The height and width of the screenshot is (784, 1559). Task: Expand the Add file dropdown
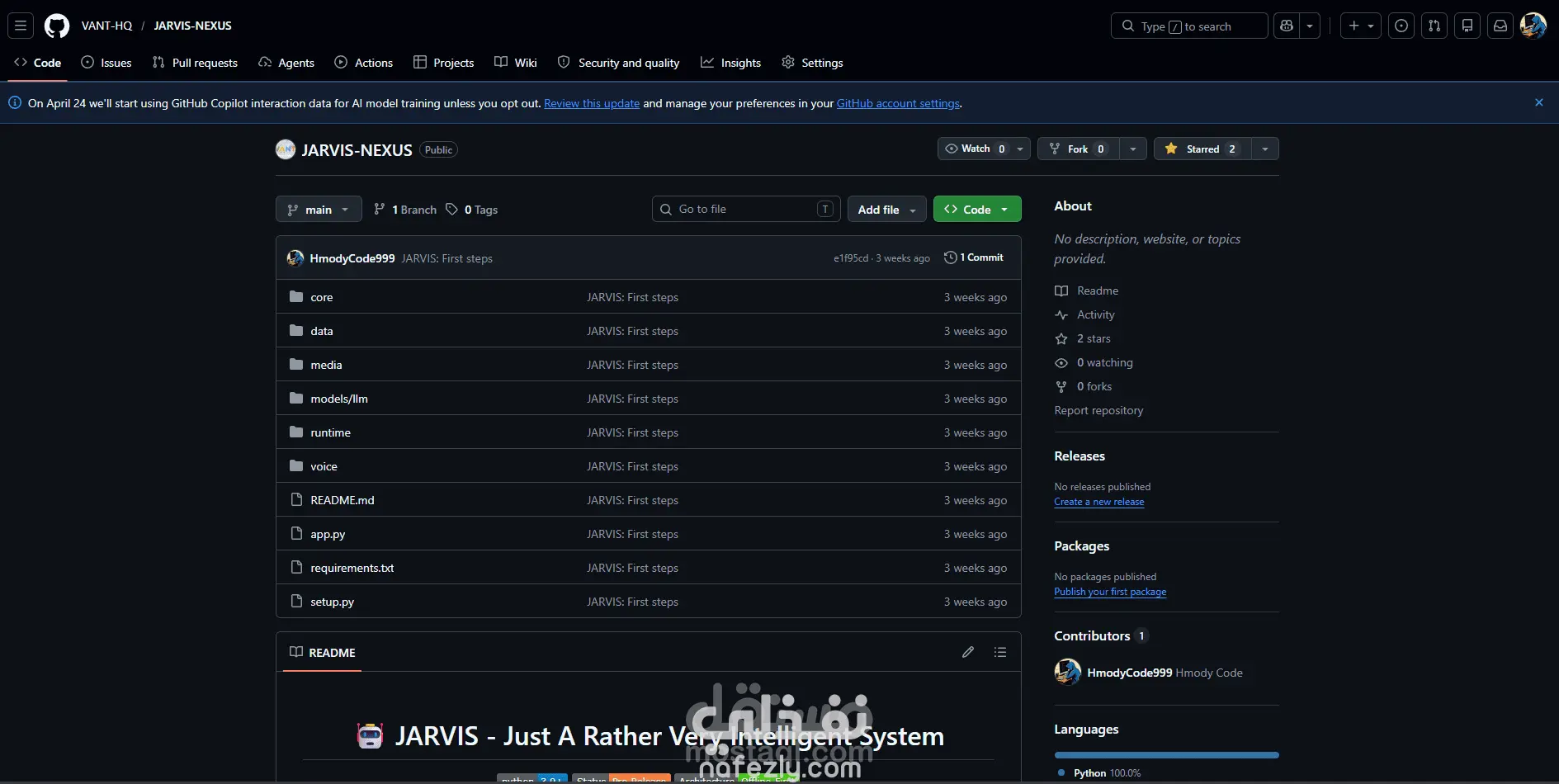887,209
